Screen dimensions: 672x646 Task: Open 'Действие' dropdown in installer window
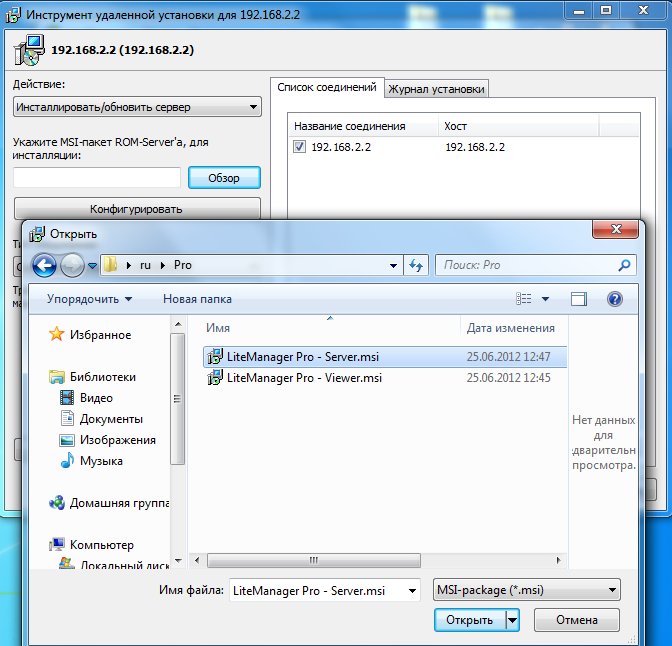point(137,107)
